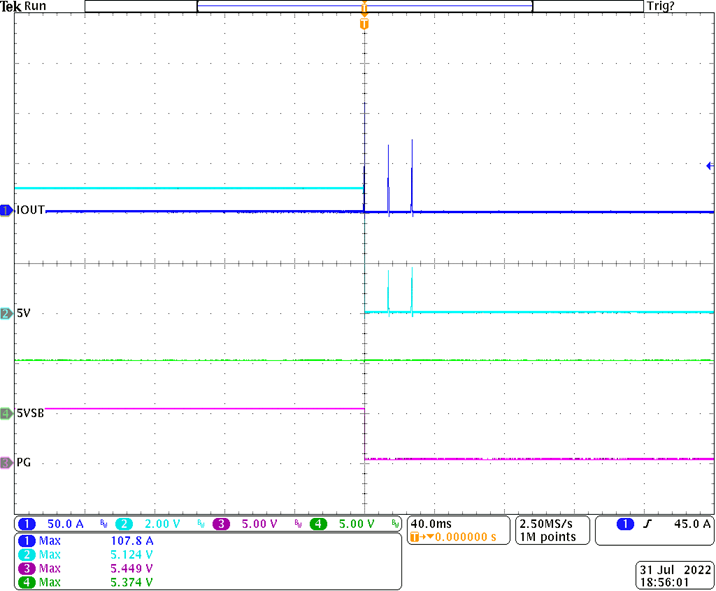Click the channel 3 PG ground marker
The height and width of the screenshot is (591, 716).
tap(7, 463)
